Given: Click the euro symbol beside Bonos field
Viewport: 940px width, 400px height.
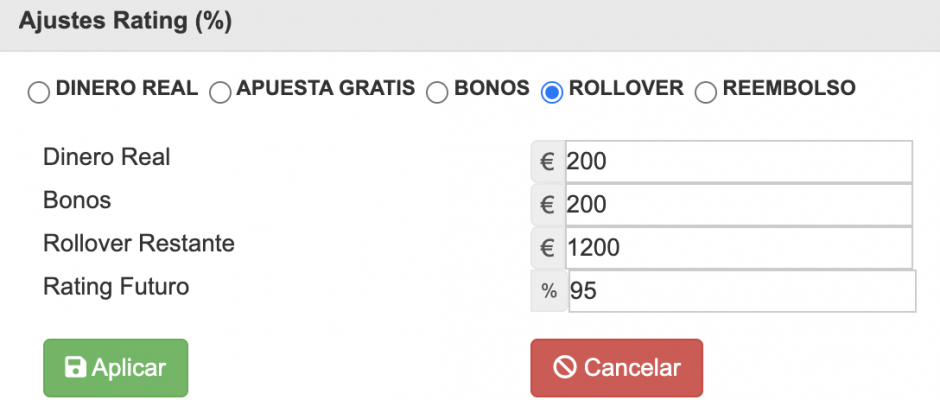Looking at the screenshot, I should tap(547, 204).
